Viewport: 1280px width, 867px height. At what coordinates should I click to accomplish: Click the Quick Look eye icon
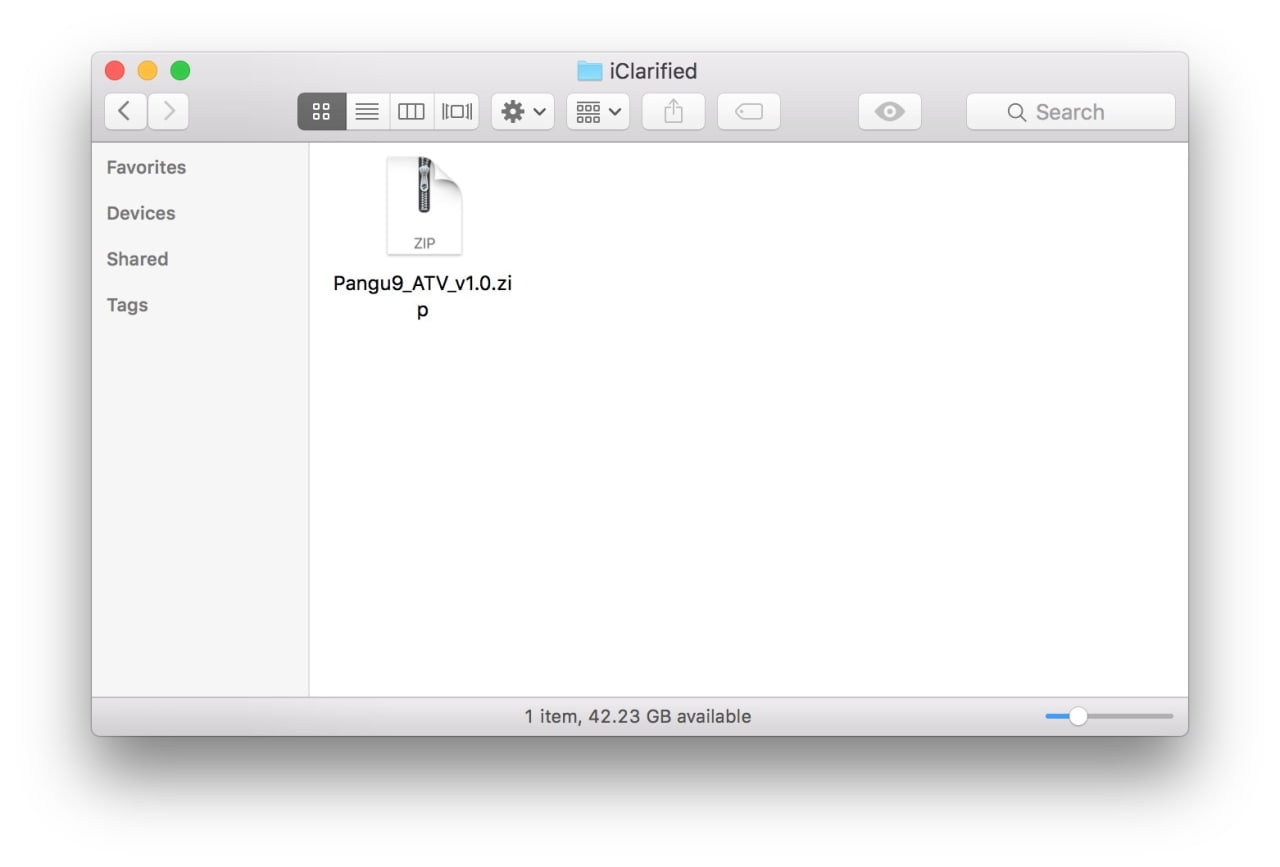point(889,112)
